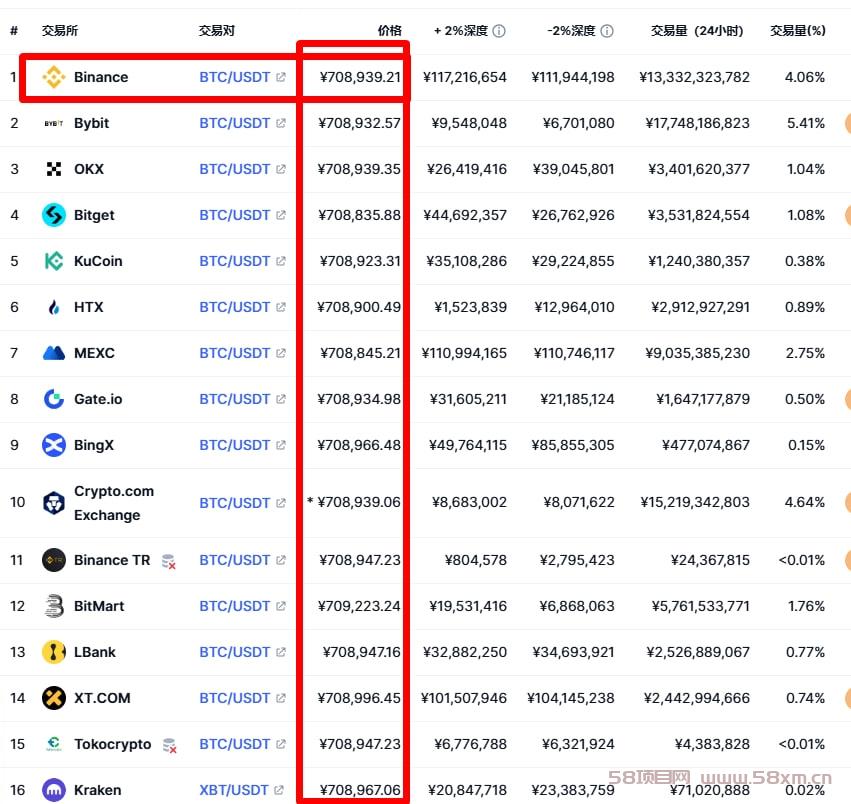The height and width of the screenshot is (804, 851).
Task: Sort by the 价格 column header
Action: point(390,31)
